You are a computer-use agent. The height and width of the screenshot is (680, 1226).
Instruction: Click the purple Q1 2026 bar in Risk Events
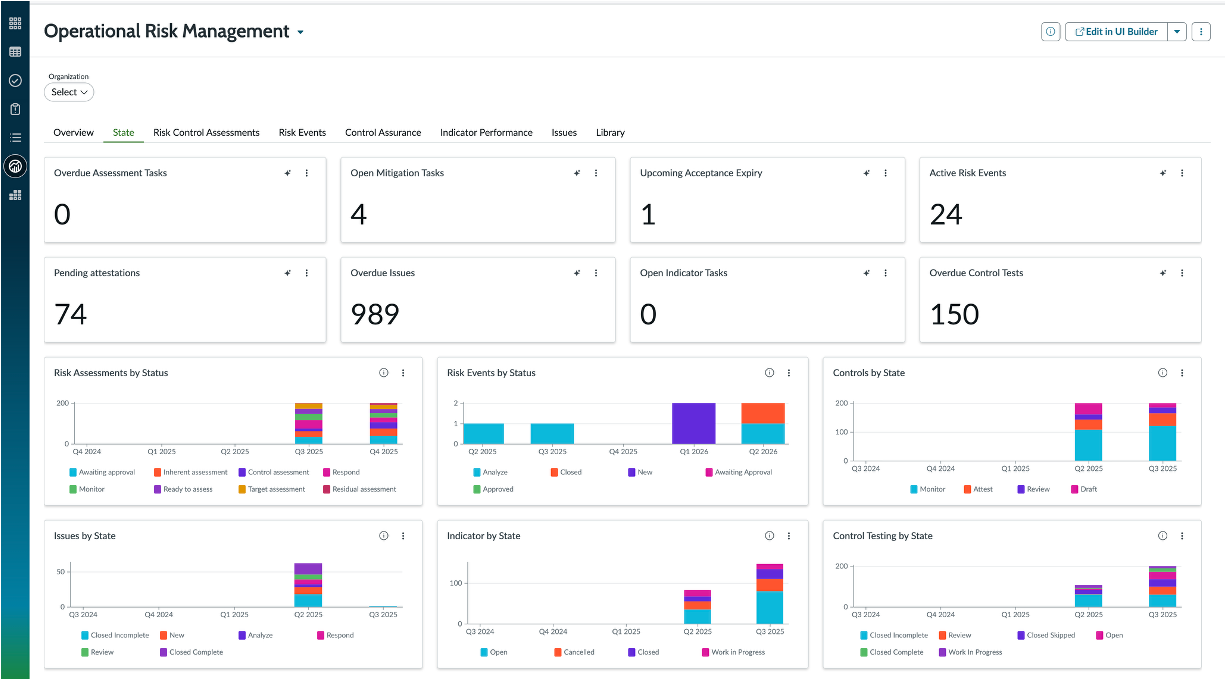tap(693, 423)
